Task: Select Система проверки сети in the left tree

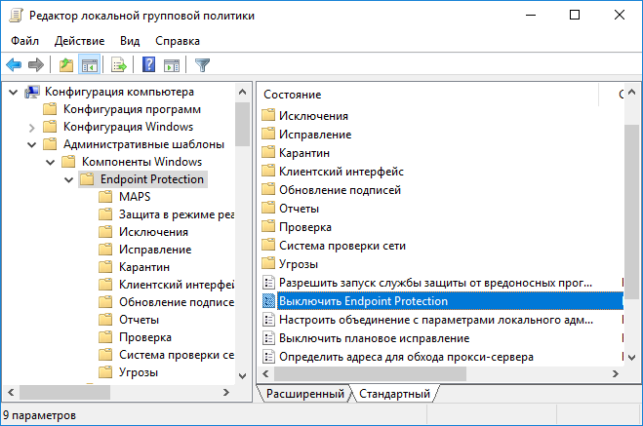Action: 176,355
